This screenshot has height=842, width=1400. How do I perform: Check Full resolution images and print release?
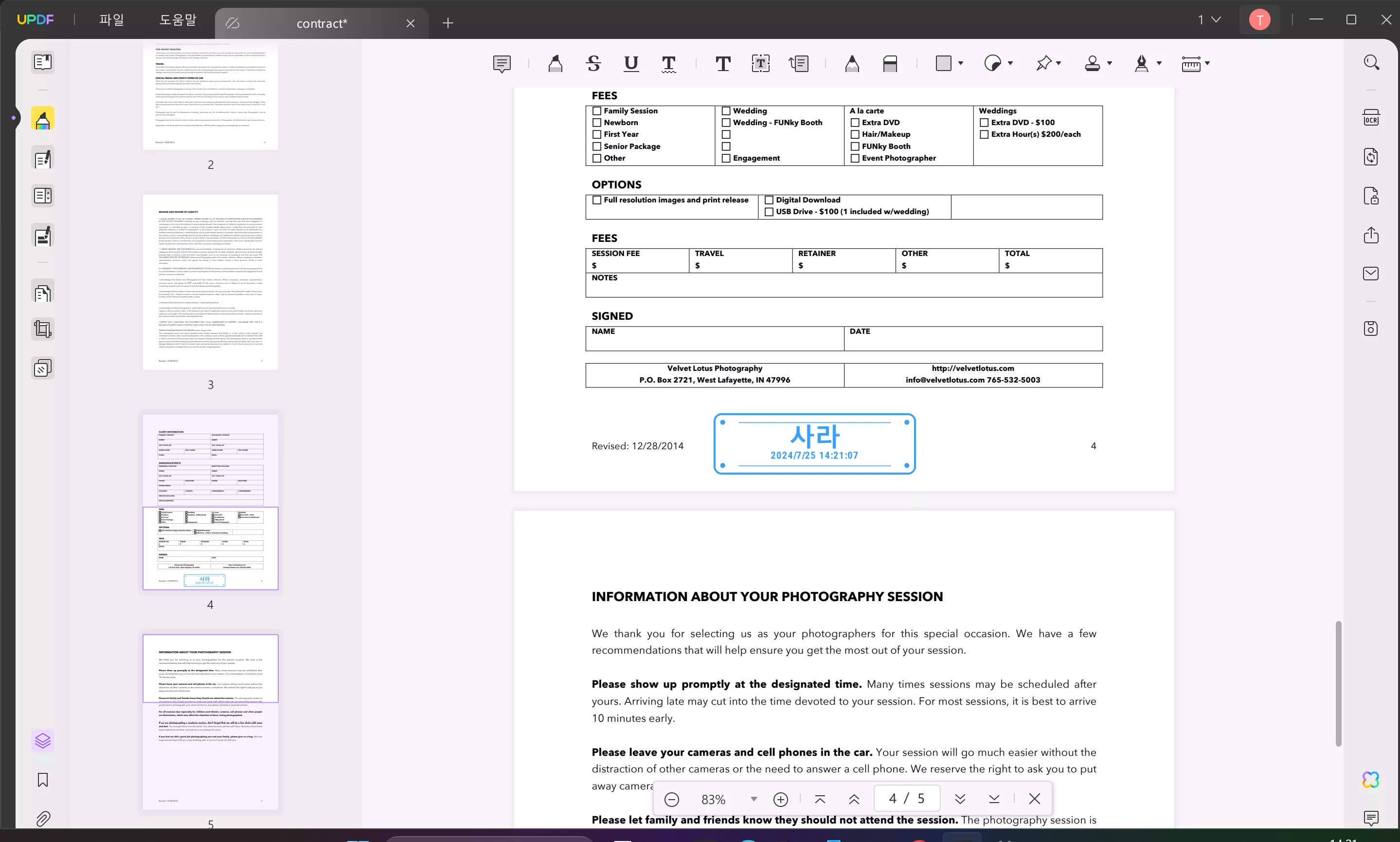tap(596, 200)
